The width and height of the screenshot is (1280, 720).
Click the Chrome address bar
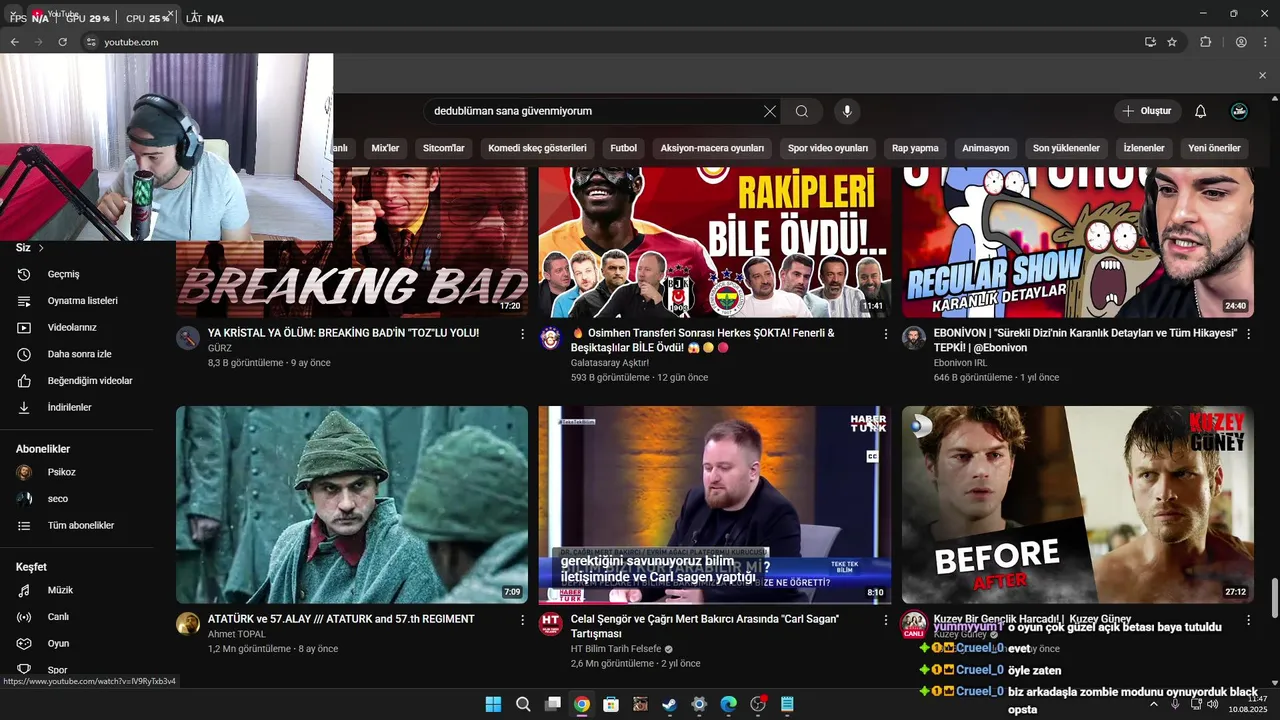pos(600,42)
